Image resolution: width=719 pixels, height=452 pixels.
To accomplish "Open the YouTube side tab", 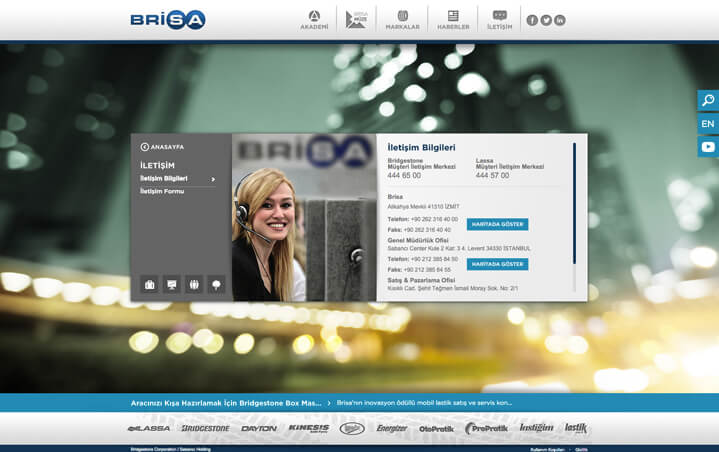I will coord(708,147).
